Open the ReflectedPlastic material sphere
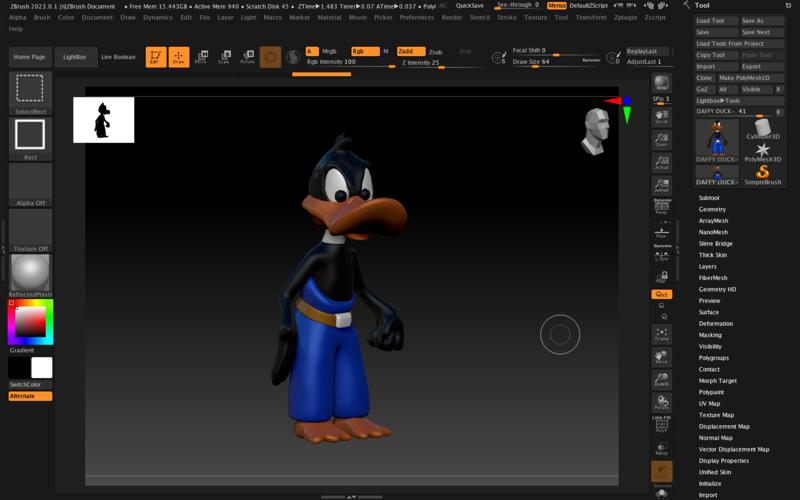800x500 pixels. 30,275
